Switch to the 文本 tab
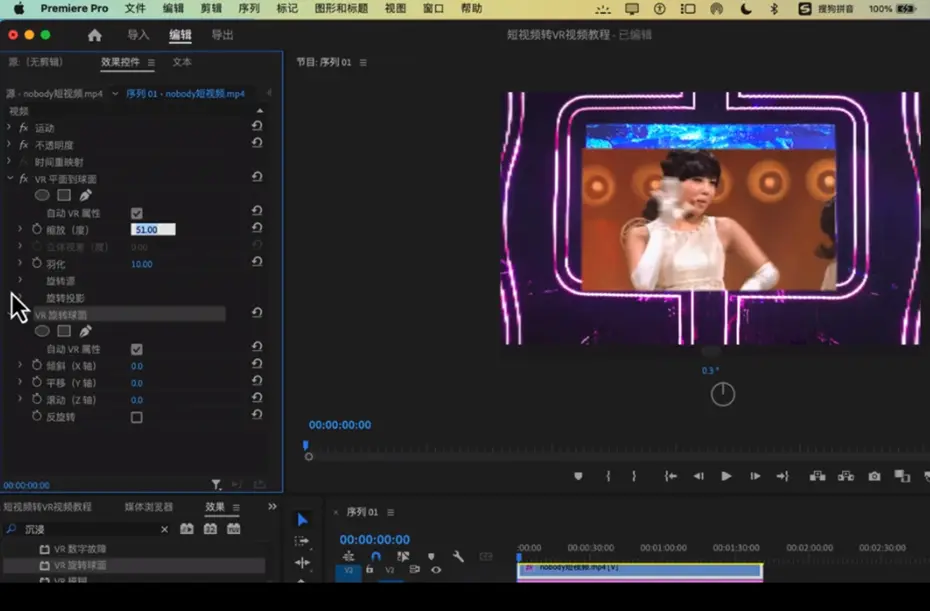 coord(181,62)
